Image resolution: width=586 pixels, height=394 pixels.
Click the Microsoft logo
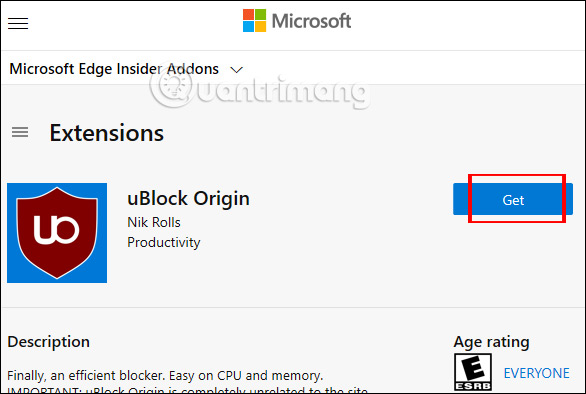297,21
